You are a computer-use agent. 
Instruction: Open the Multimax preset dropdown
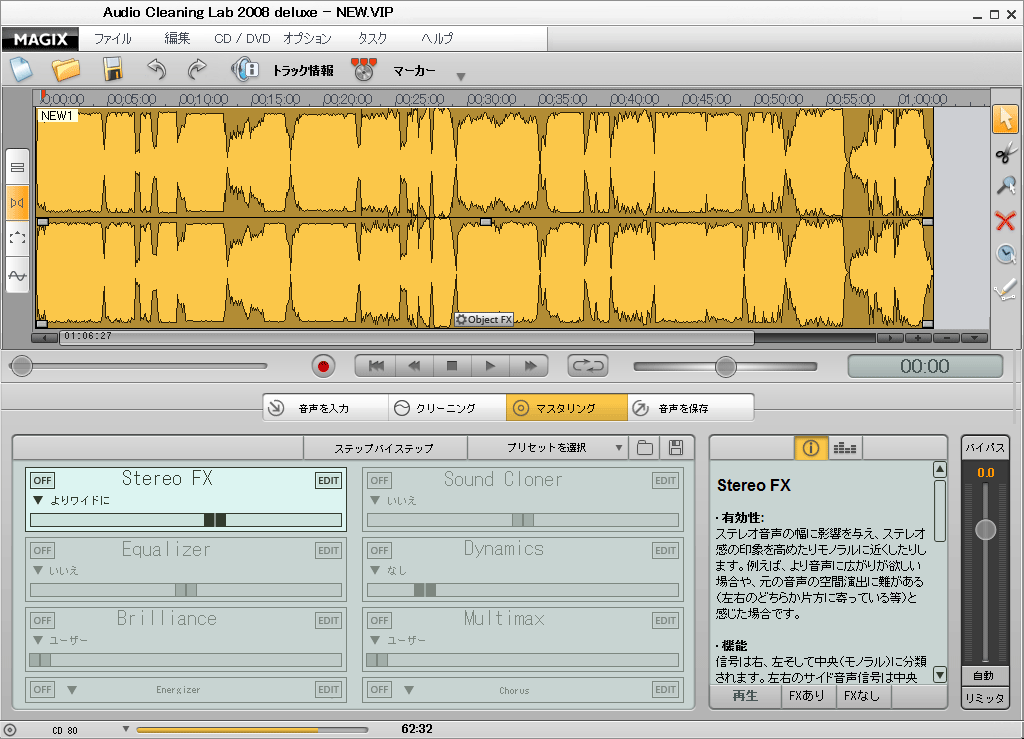[375, 640]
